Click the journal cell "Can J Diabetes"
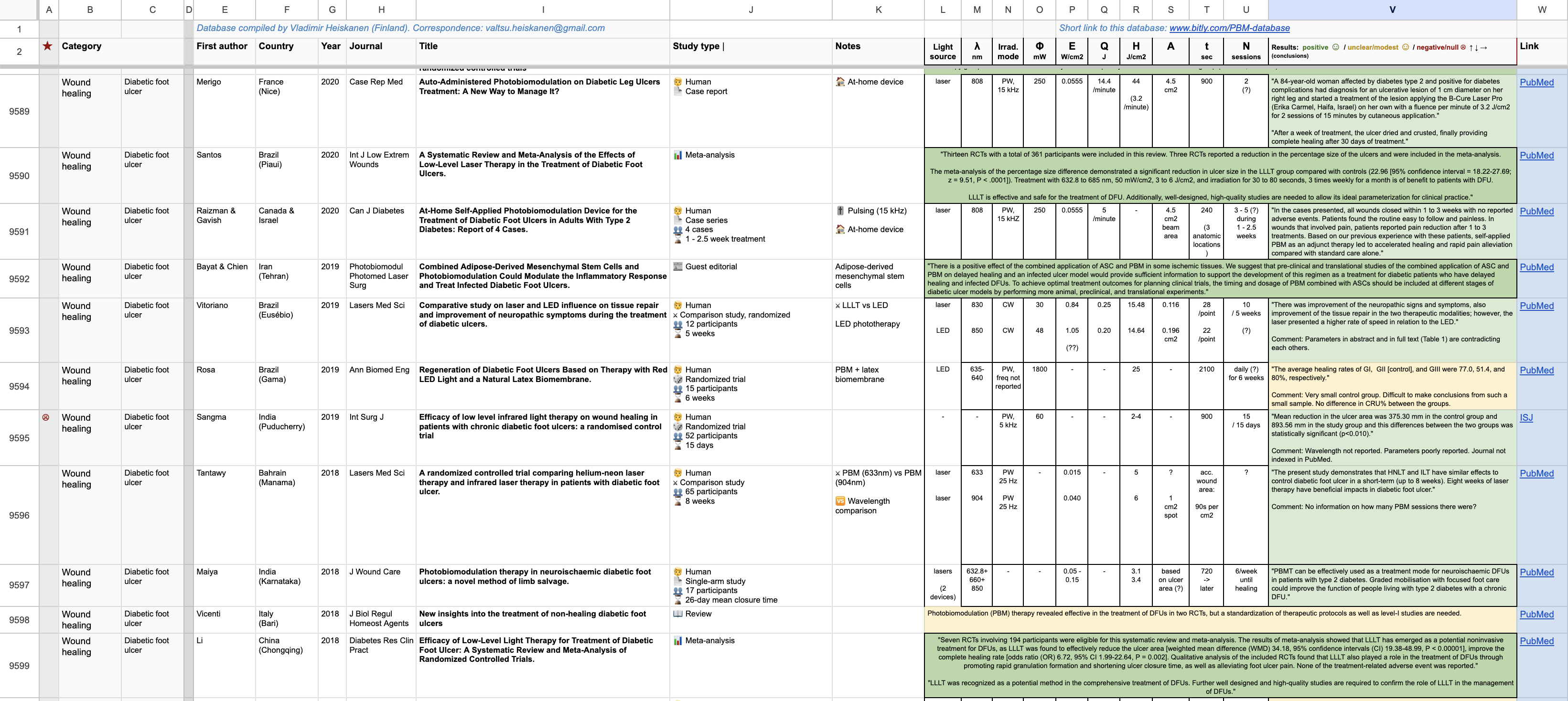Viewport: 1568px width, 701px height. [381, 231]
